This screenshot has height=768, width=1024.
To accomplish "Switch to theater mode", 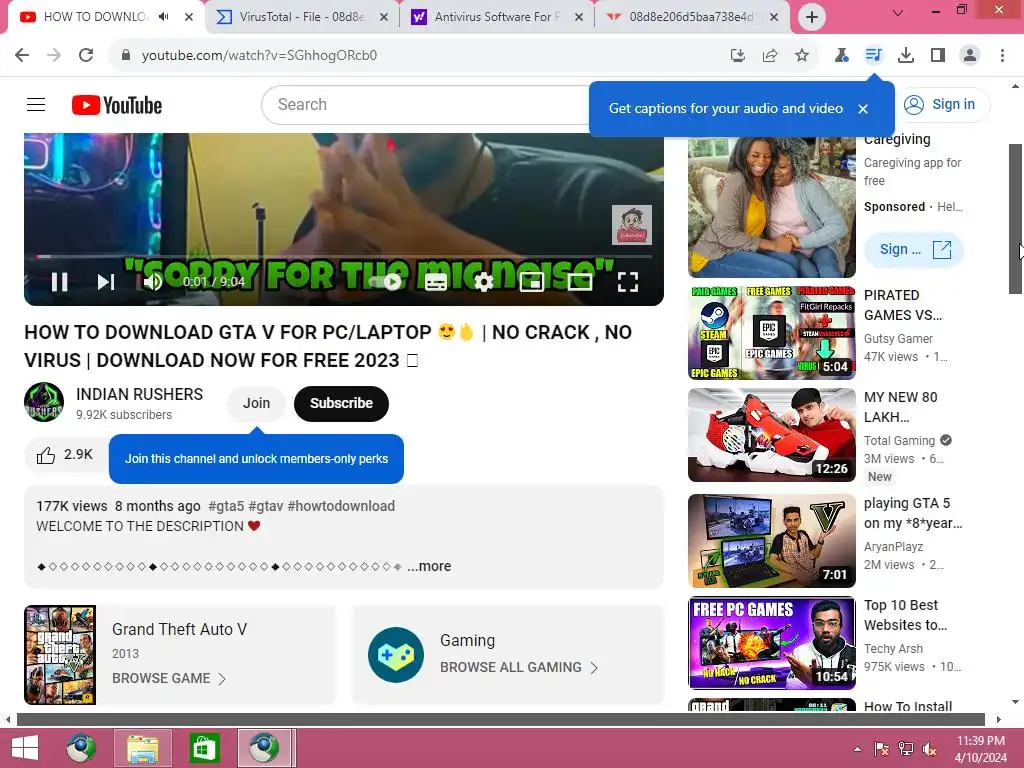I will tap(580, 282).
